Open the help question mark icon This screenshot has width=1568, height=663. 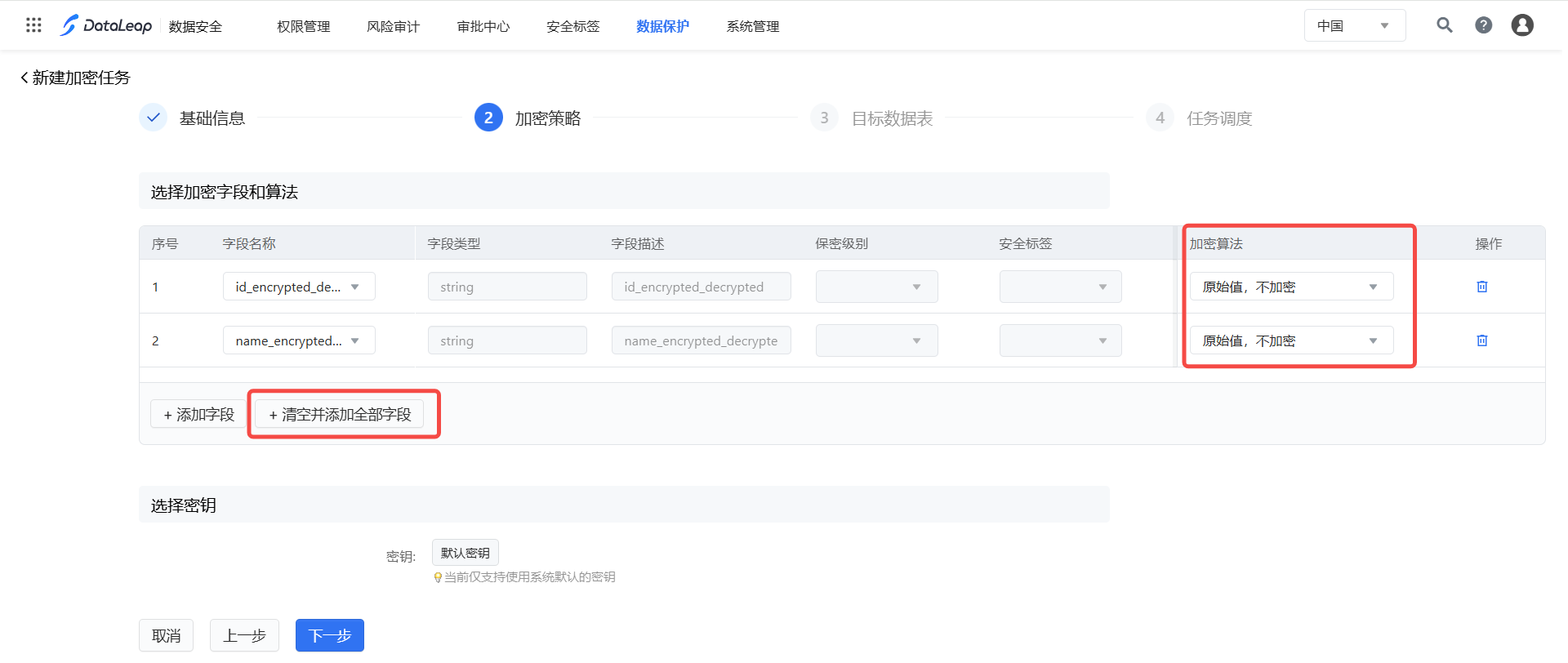pos(1483,25)
